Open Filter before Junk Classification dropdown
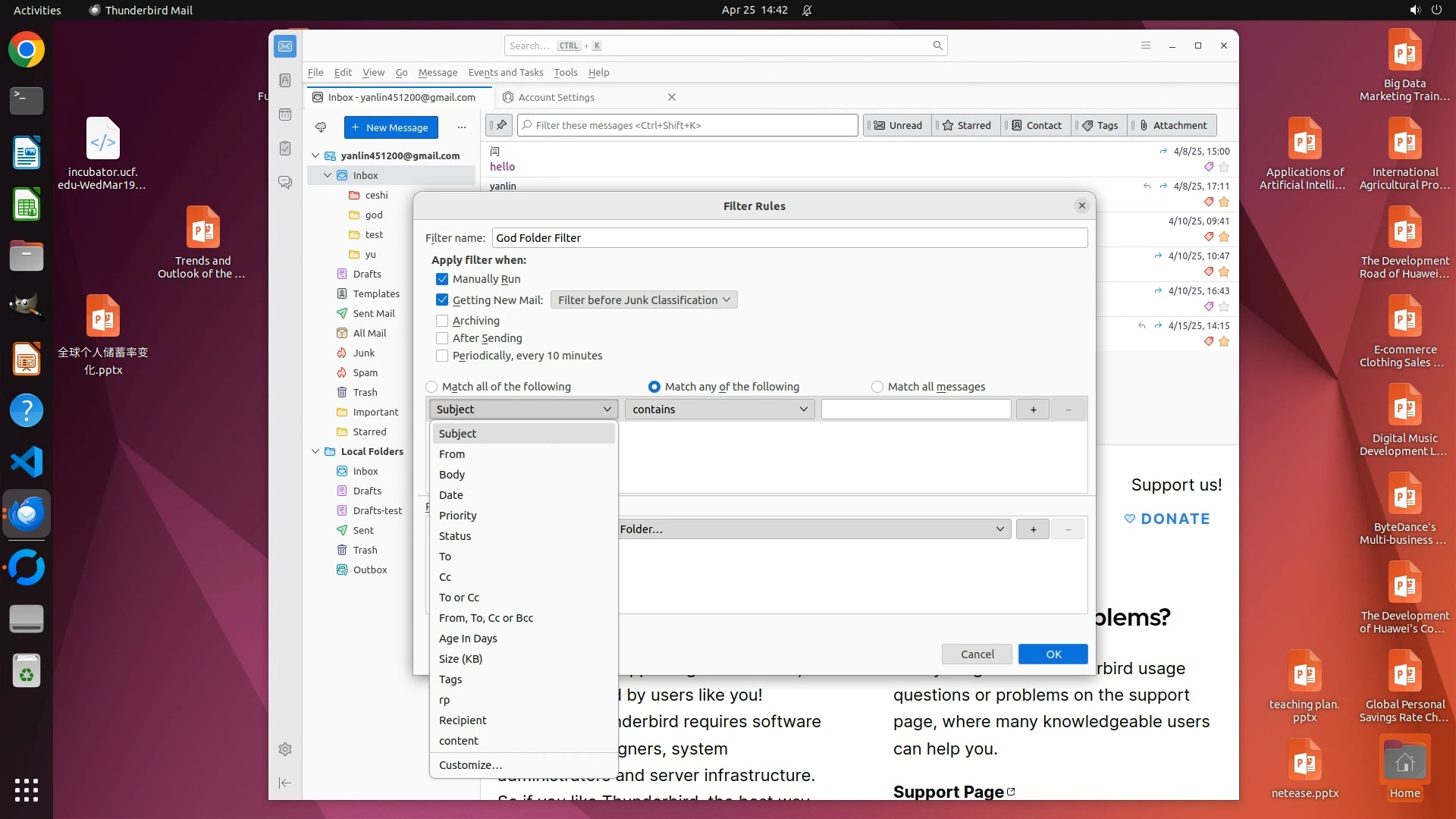The width and height of the screenshot is (1456, 819). click(x=644, y=300)
